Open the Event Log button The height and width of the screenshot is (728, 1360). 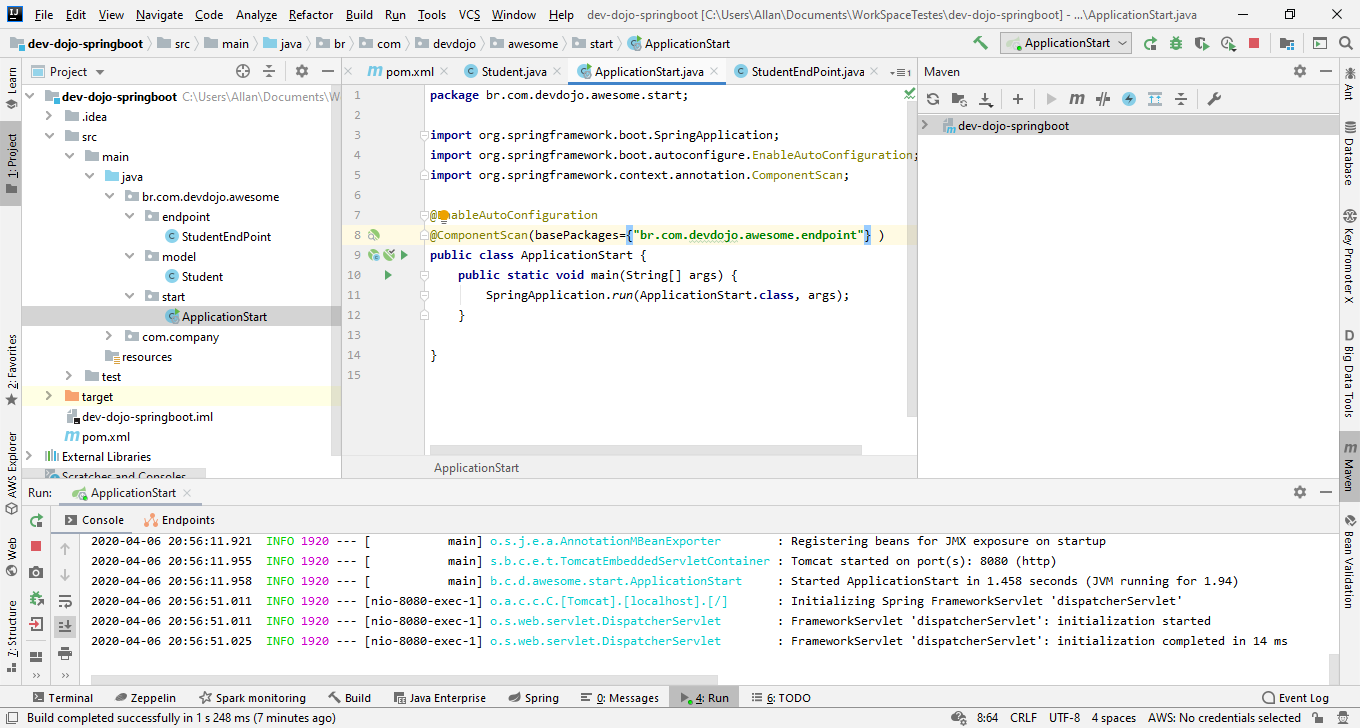(x=1295, y=698)
